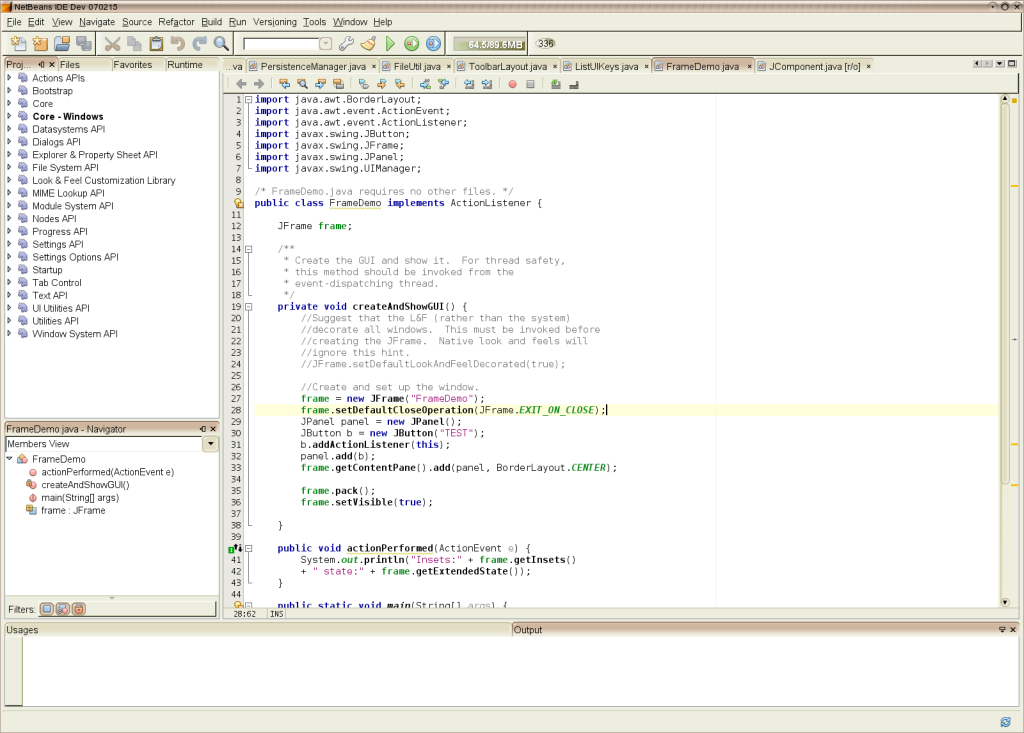Close the Navigator panel
Image resolution: width=1024 pixels, height=733 pixels.
213,429
